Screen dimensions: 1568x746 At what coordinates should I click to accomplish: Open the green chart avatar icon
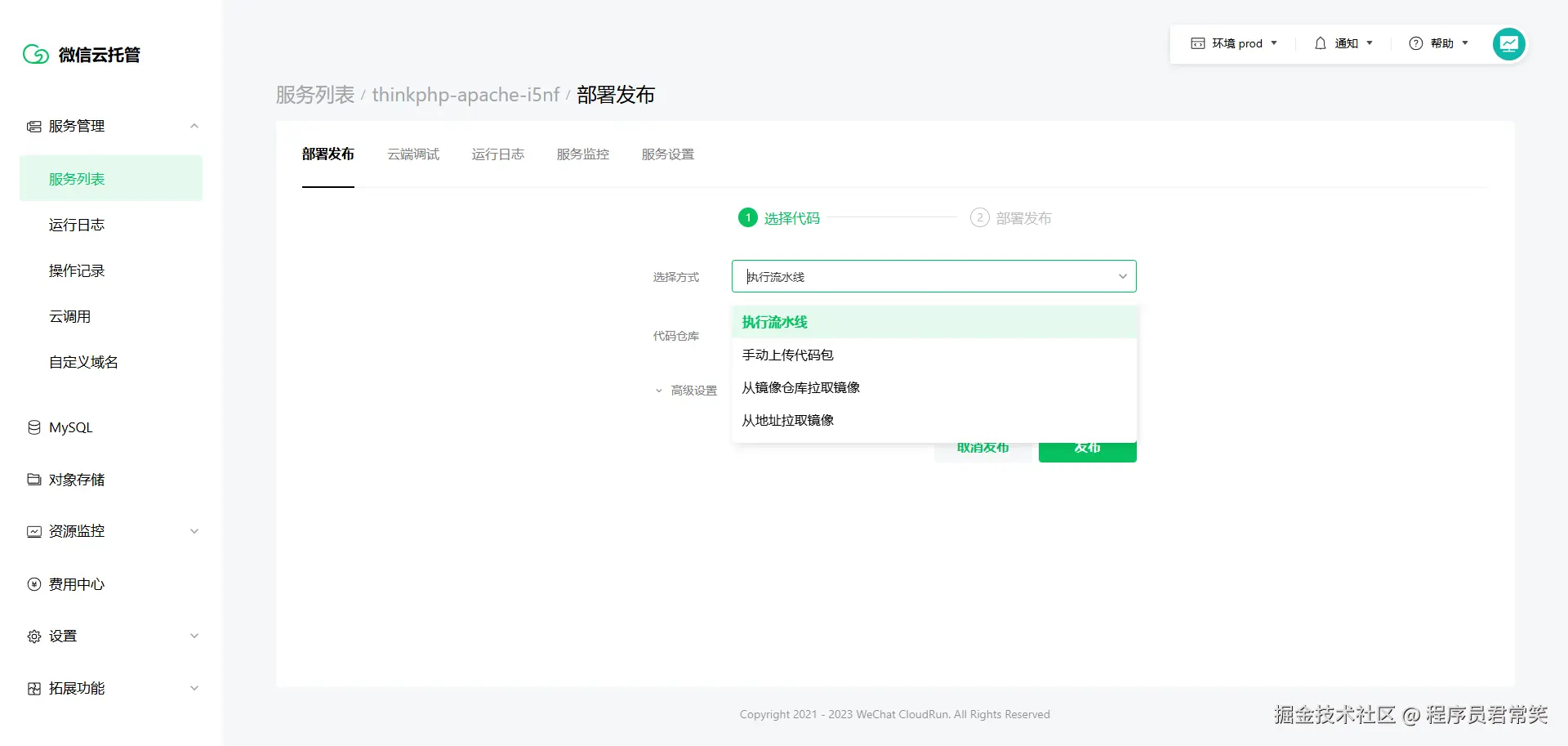(x=1509, y=44)
